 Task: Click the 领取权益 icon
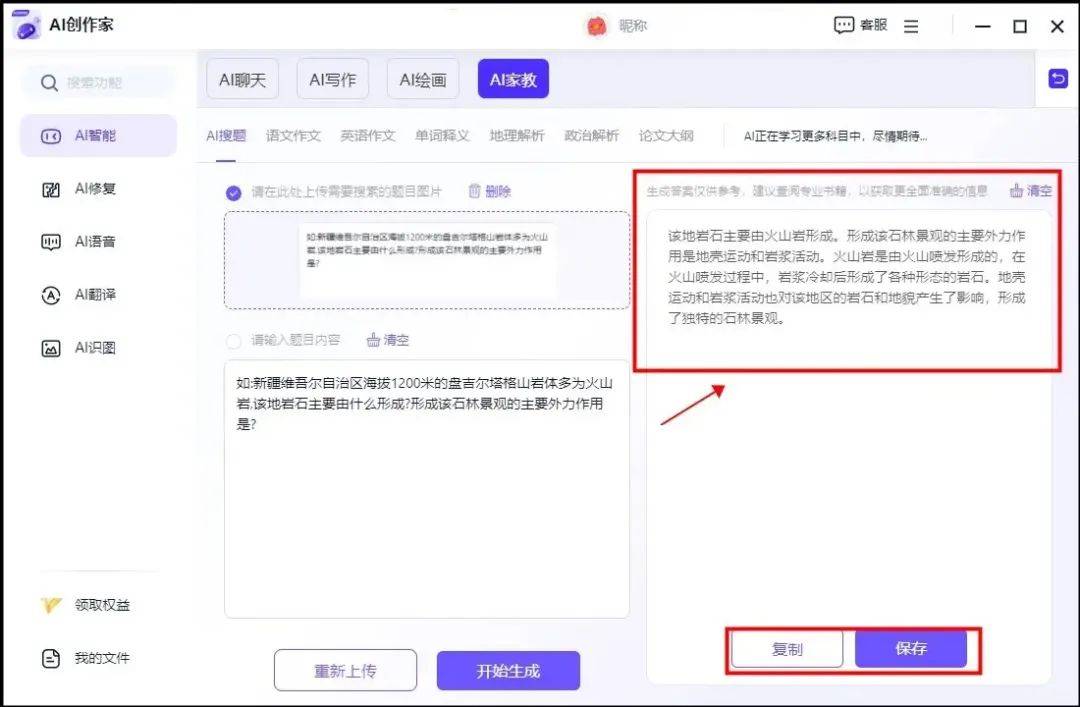point(51,605)
